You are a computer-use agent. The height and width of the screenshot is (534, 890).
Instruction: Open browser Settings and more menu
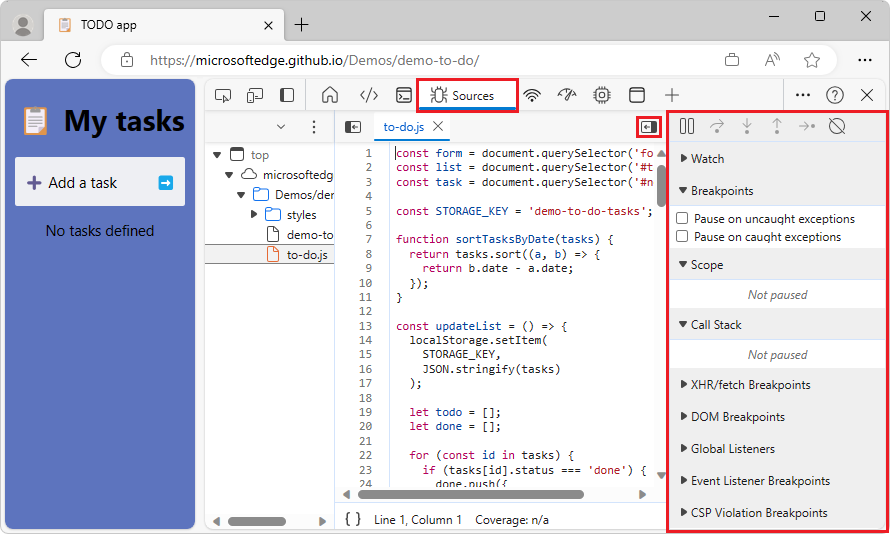pos(864,60)
